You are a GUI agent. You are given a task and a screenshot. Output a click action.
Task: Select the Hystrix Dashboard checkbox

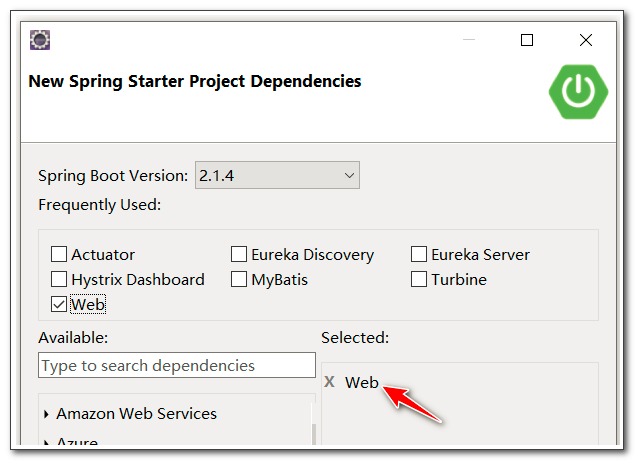point(59,279)
